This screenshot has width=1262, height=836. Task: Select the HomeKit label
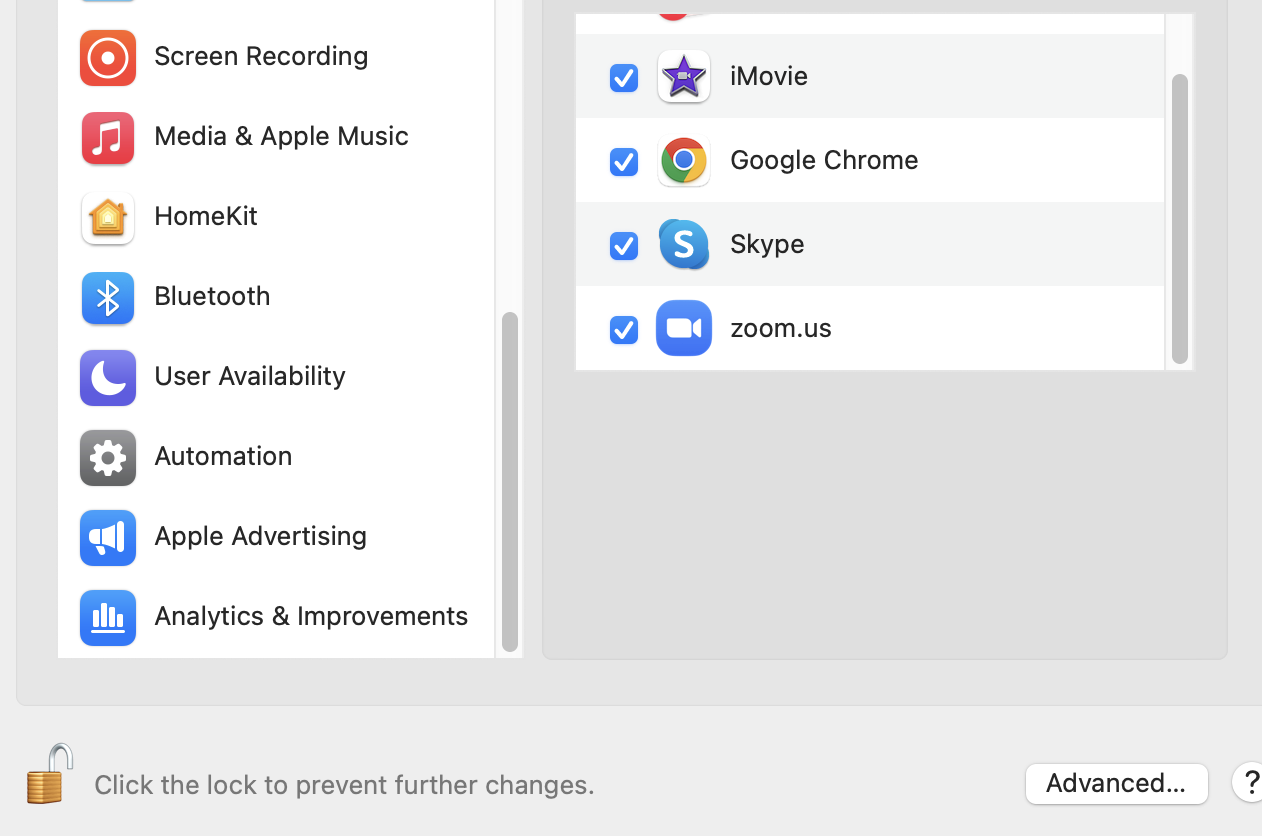click(206, 216)
